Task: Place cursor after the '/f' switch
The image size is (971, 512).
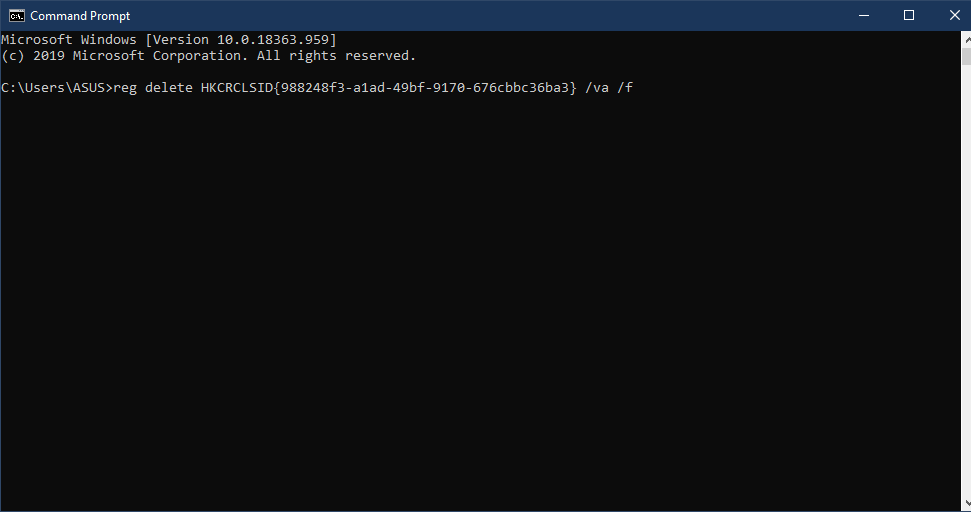Action: tap(634, 88)
